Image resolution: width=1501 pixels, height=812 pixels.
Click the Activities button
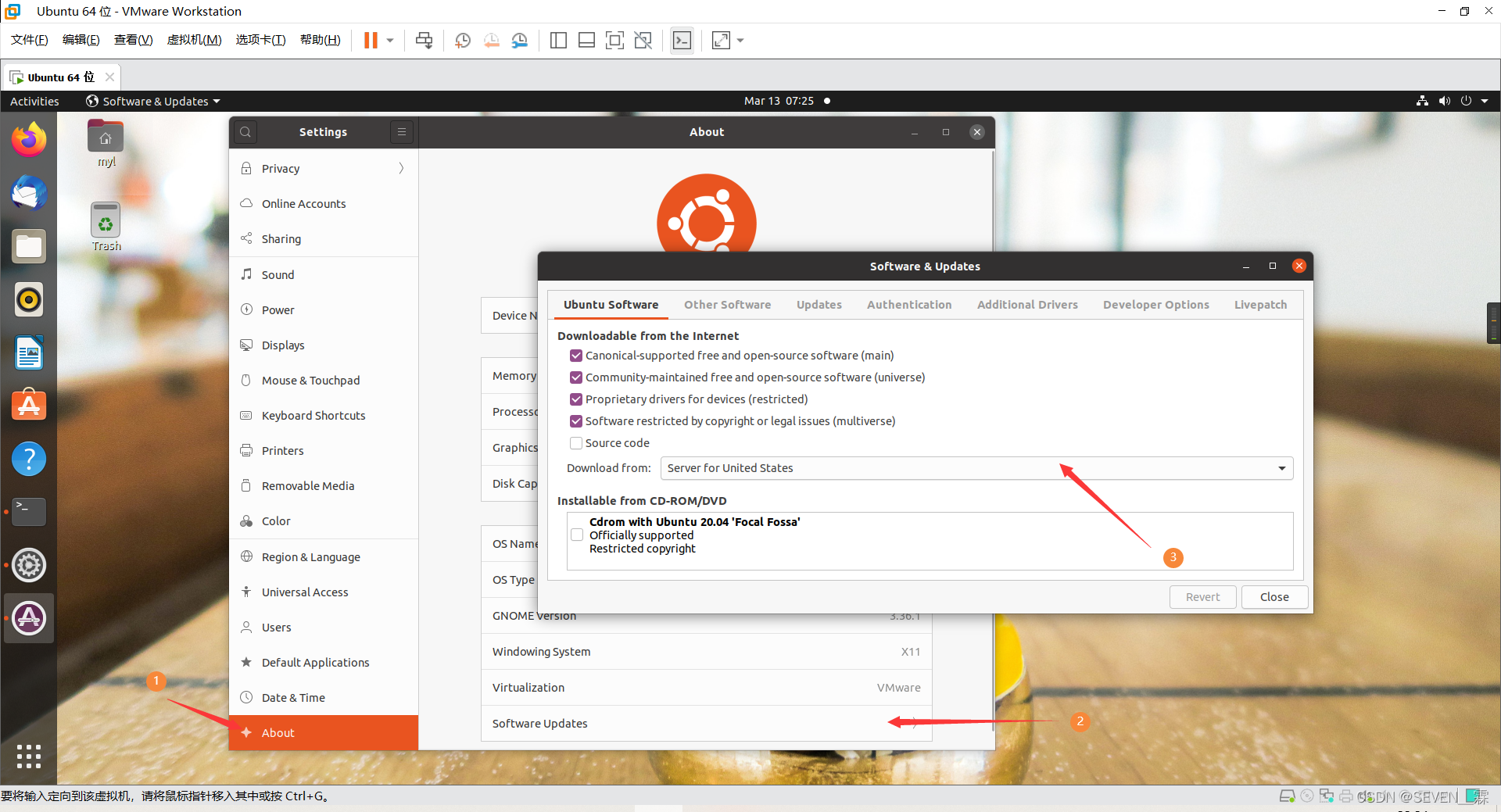click(34, 101)
